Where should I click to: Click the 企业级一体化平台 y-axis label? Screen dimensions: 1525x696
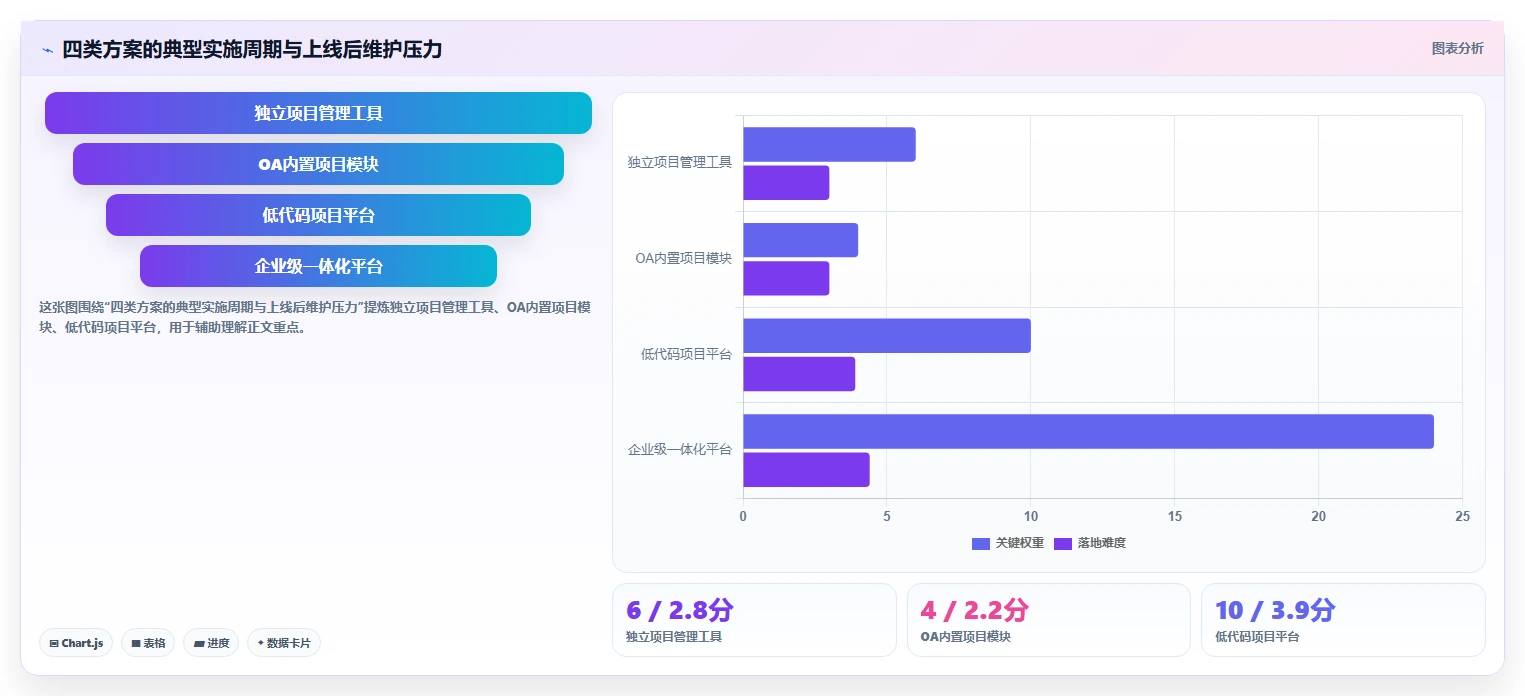point(680,450)
